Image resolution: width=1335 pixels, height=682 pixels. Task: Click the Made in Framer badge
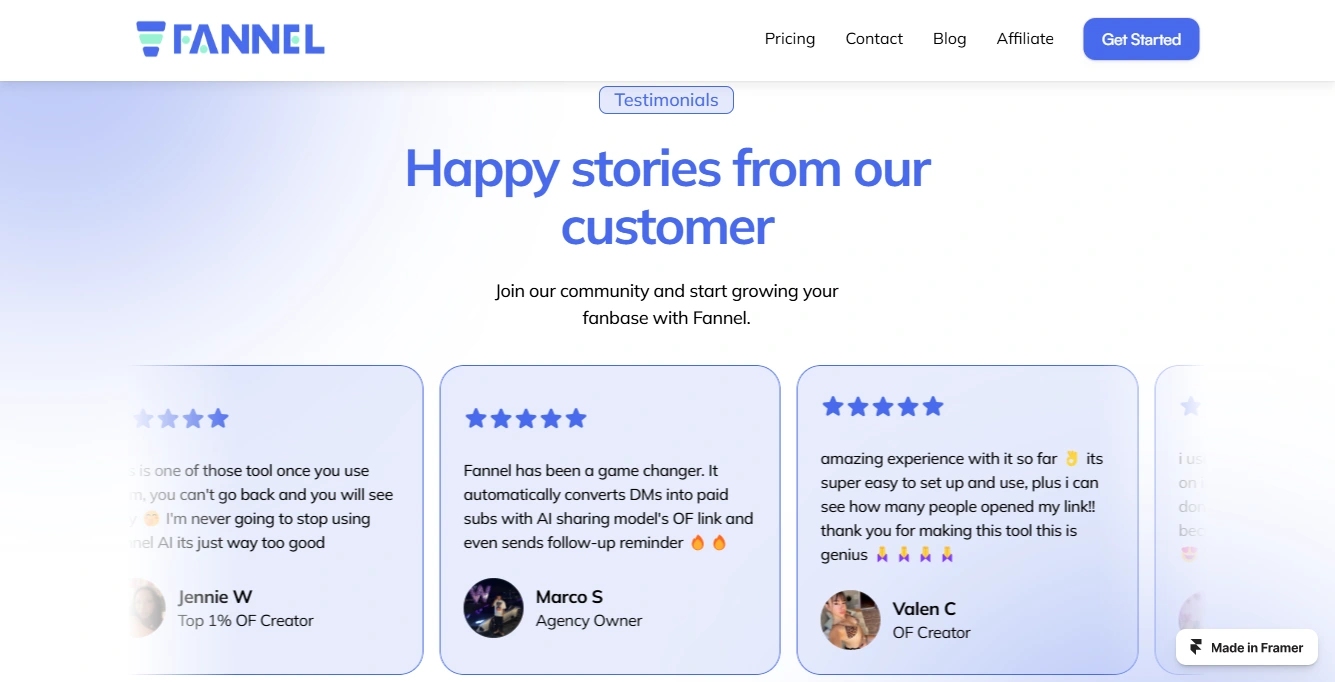pos(1246,647)
